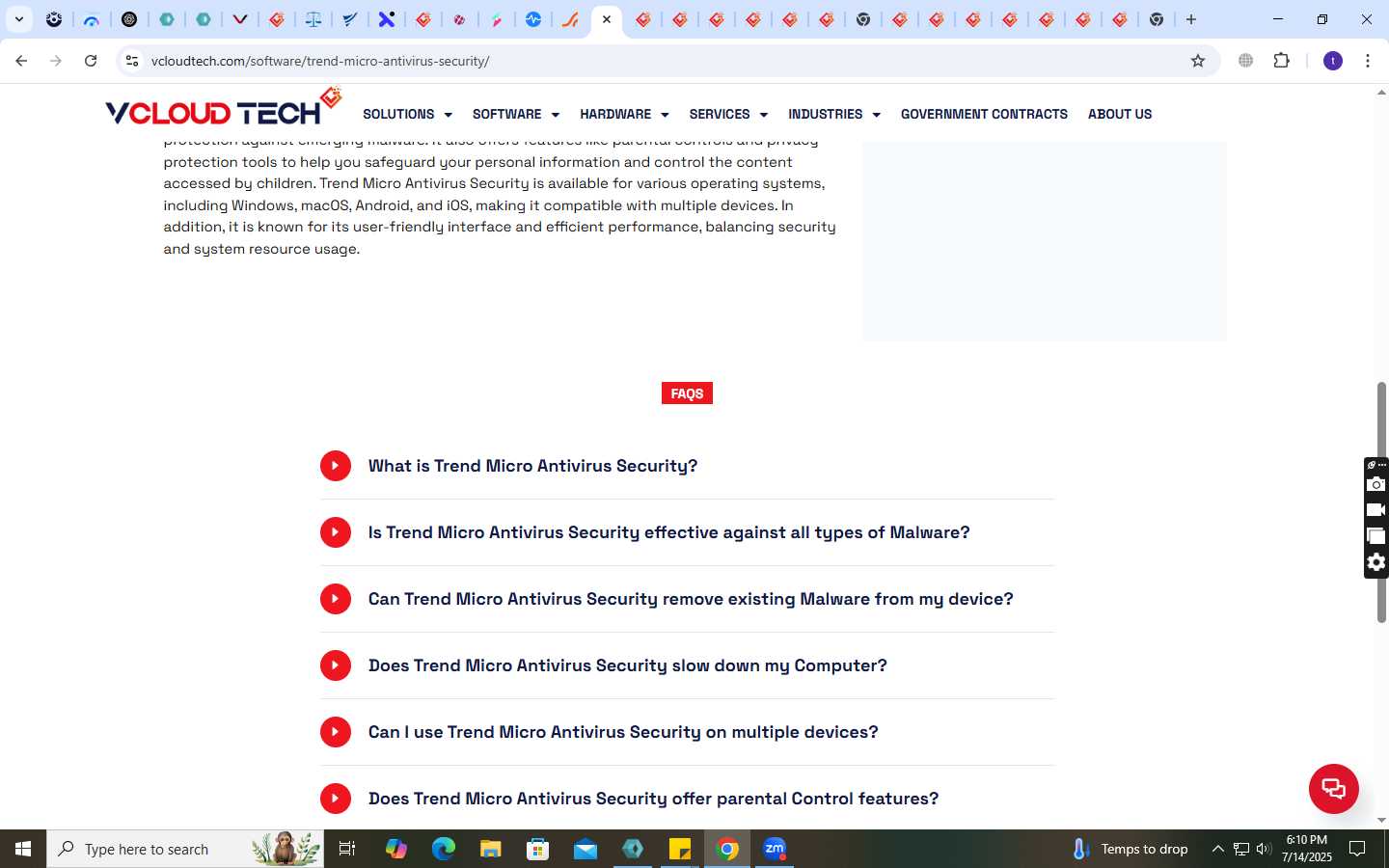Expand FAQ about slowing down my Computer
Viewport: 1389px width, 868px height.
click(x=687, y=665)
